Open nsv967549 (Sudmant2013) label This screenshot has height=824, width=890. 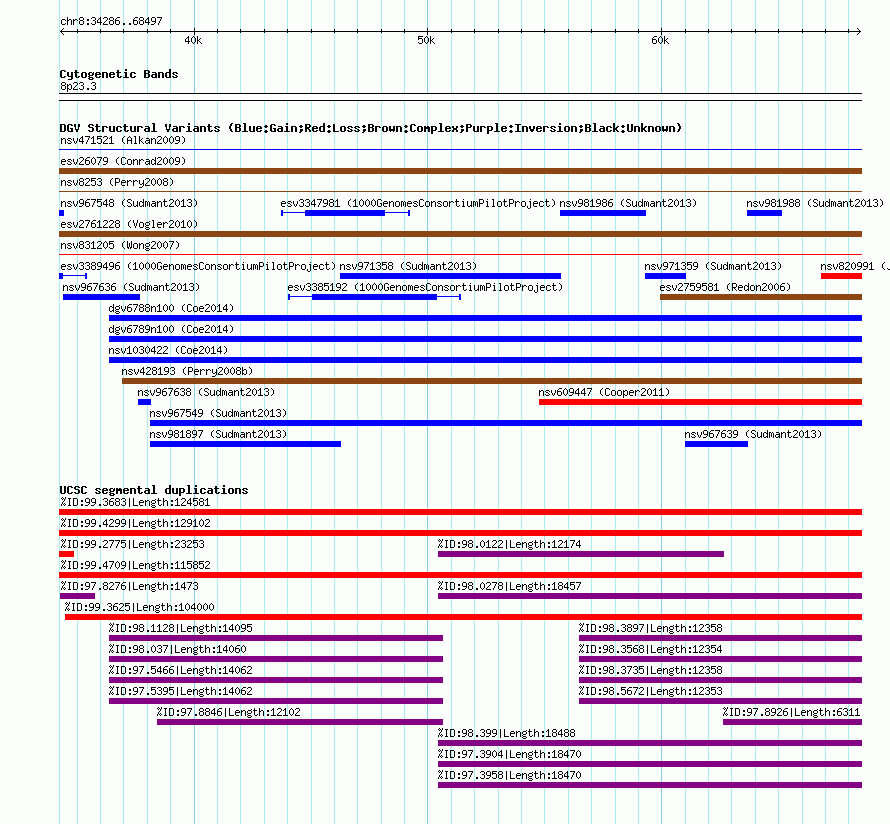tap(218, 413)
